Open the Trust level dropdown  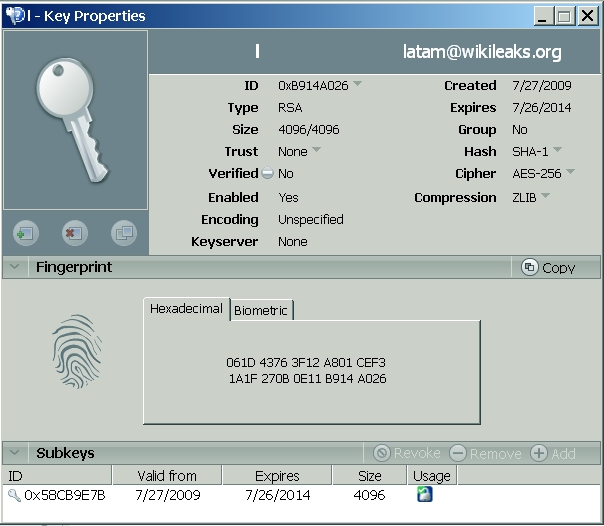point(316,149)
